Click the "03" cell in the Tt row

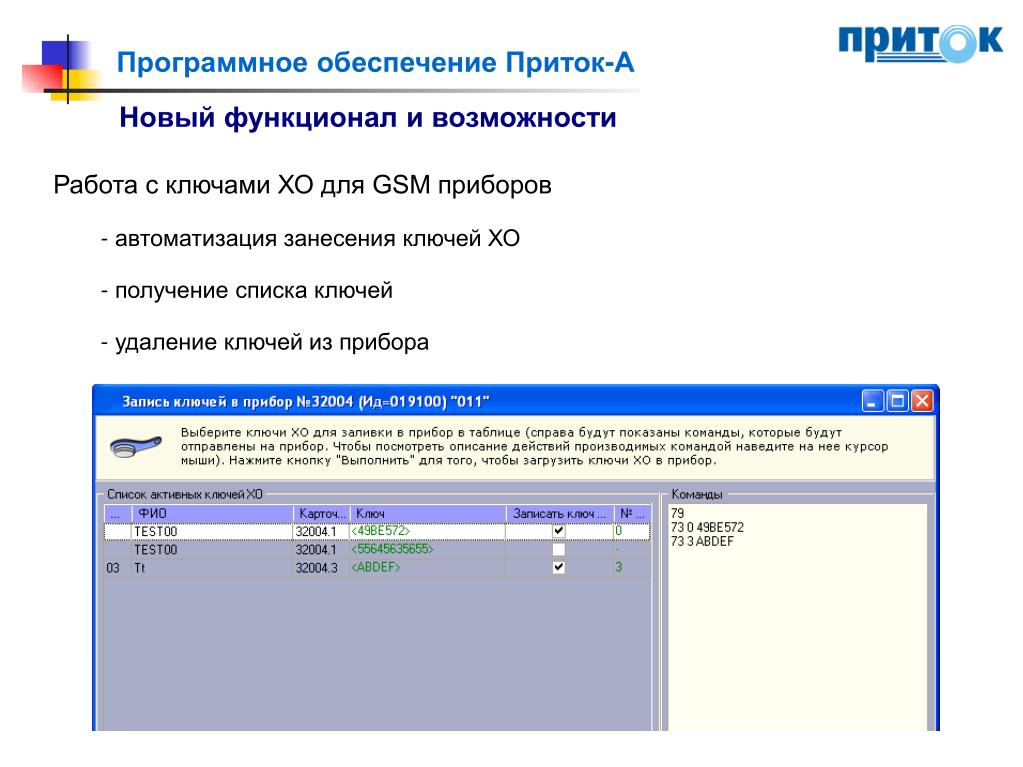(x=113, y=568)
